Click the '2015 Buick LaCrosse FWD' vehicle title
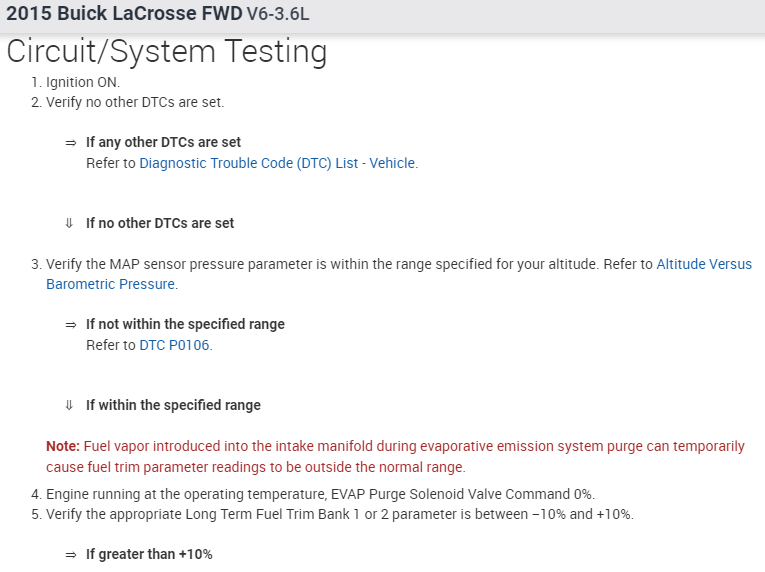This screenshot has width=765, height=572. [124, 15]
